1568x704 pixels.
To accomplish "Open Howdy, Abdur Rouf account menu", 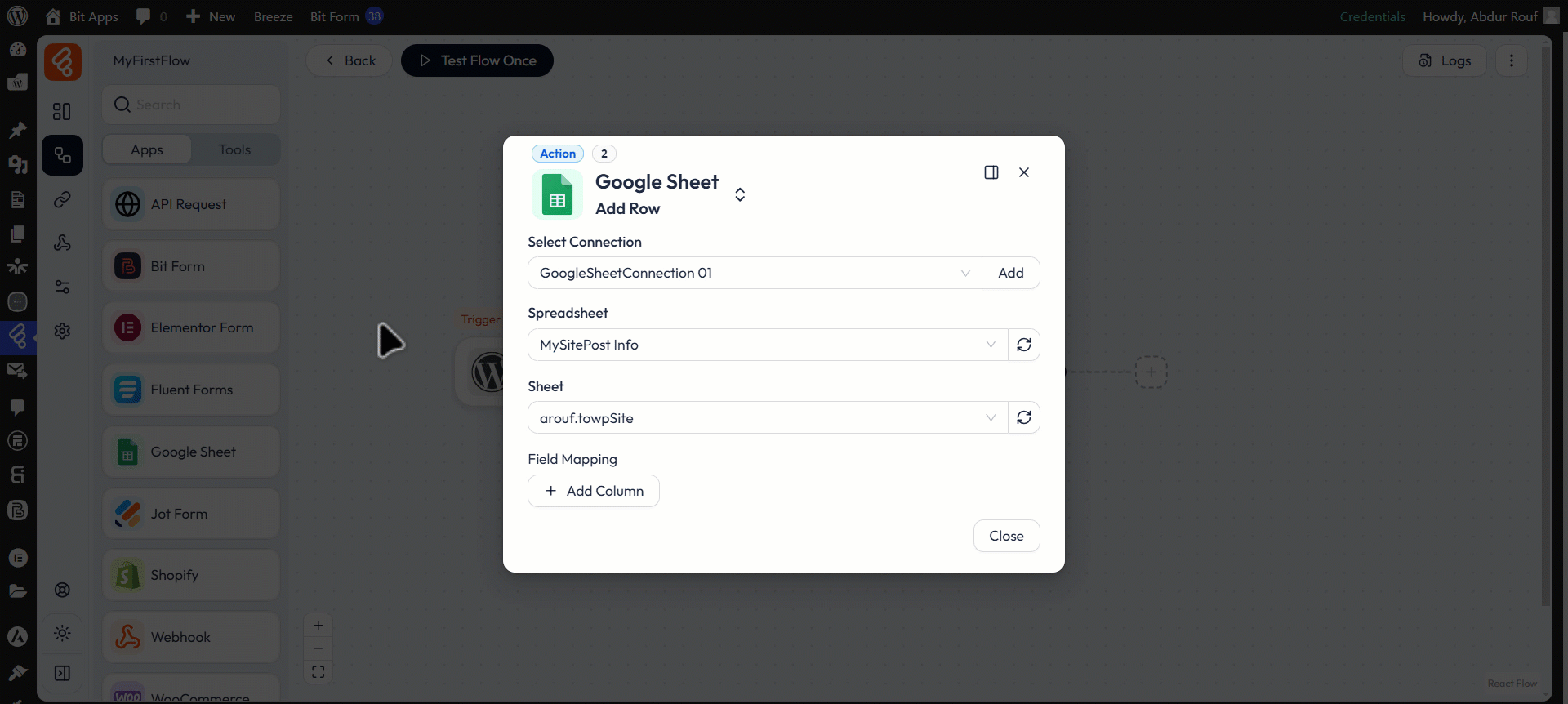I will point(1490,16).
